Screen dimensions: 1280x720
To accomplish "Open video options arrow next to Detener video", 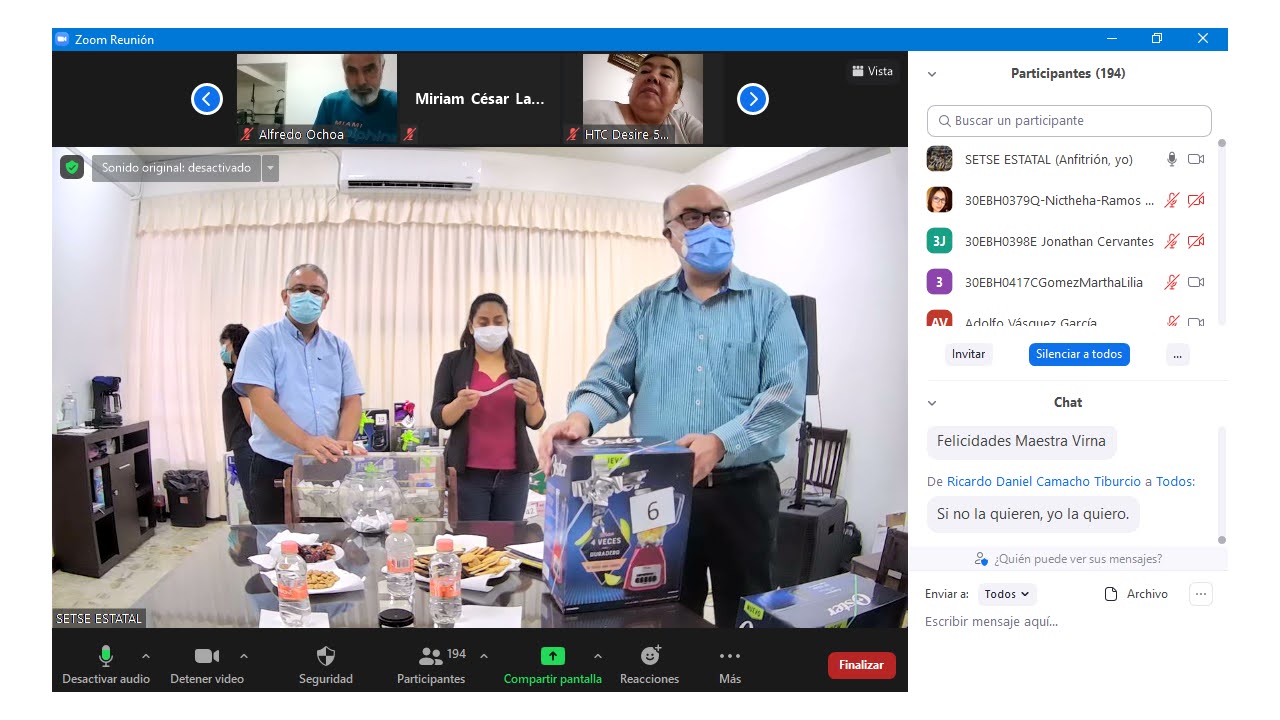I will [x=244, y=656].
